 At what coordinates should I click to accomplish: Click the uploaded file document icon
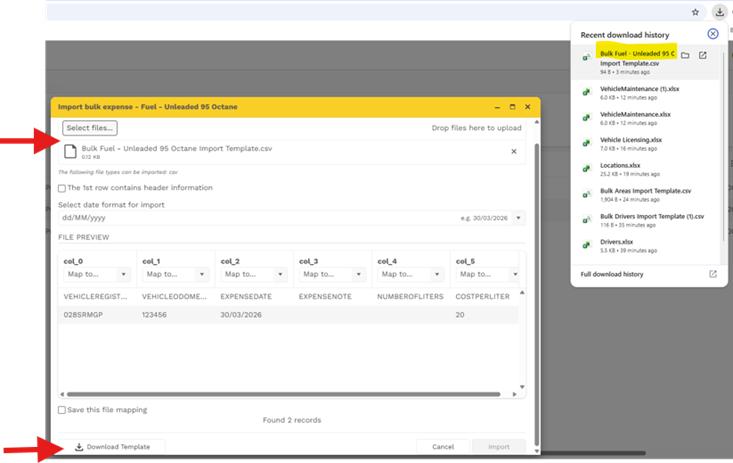tap(70, 152)
